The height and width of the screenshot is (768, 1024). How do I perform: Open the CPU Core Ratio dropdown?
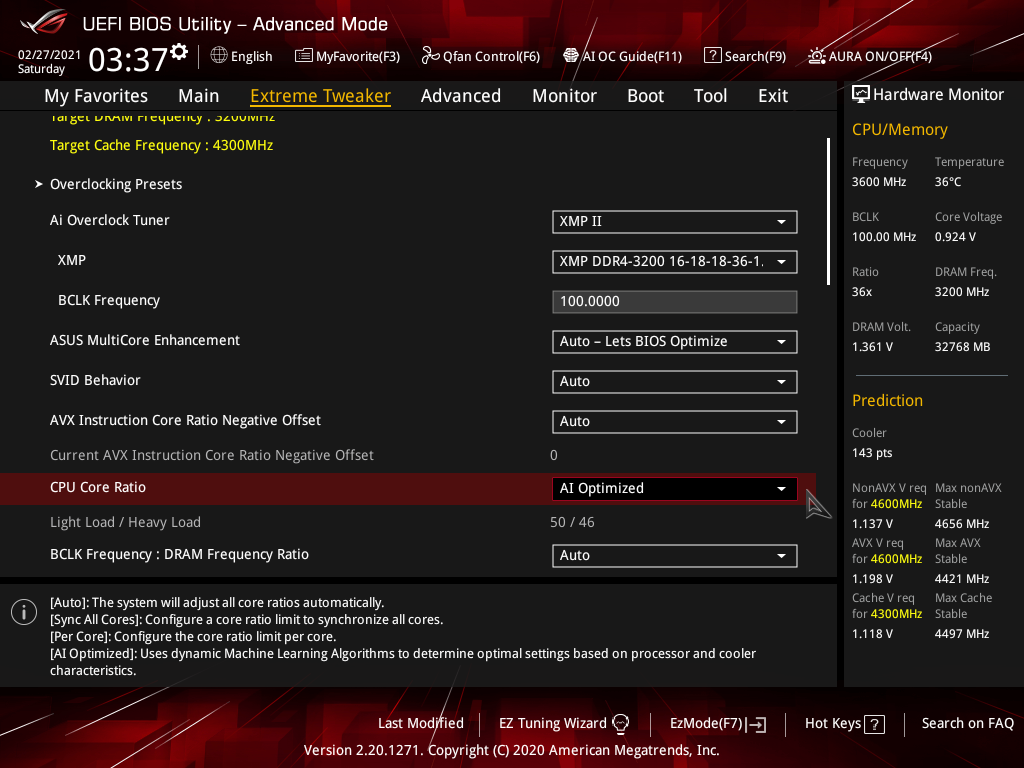click(x=675, y=488)
